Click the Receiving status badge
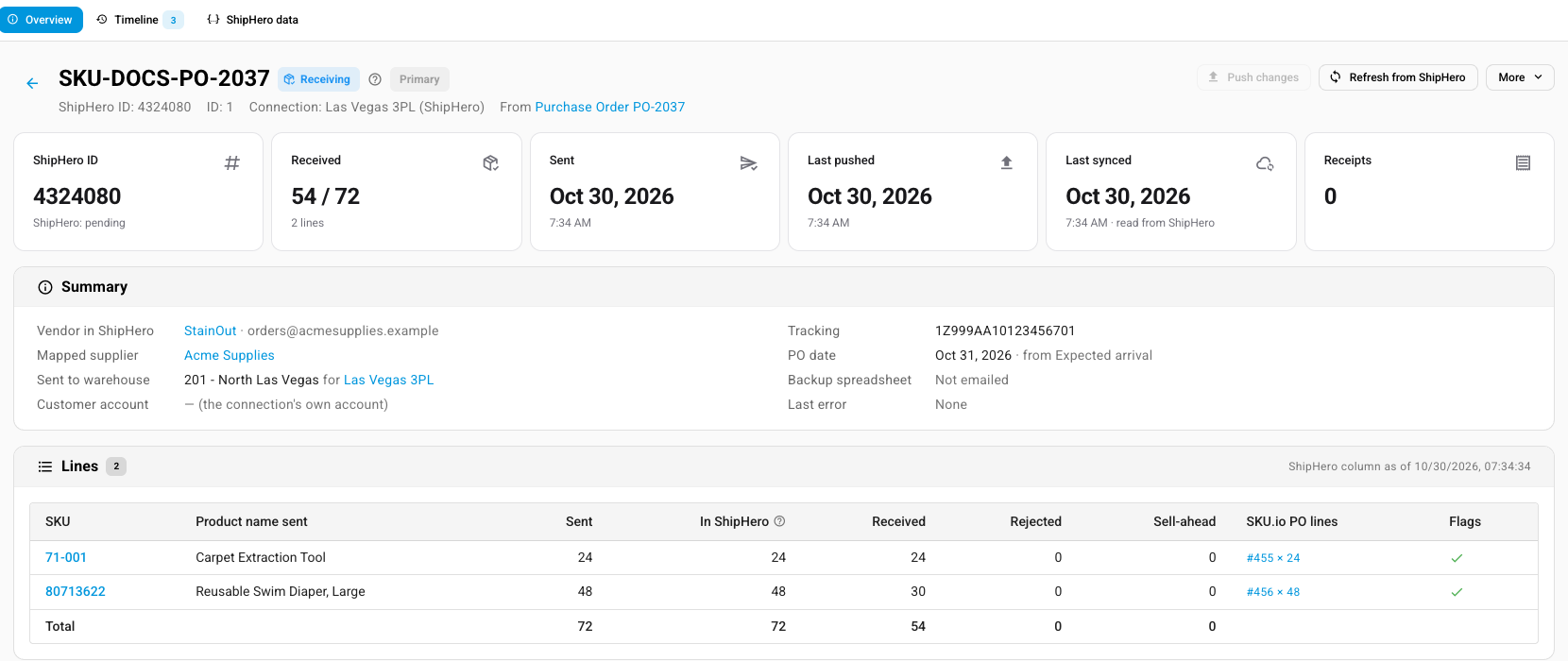The height and width of the screenshot is (661, 1568). (x=318, y=79)
